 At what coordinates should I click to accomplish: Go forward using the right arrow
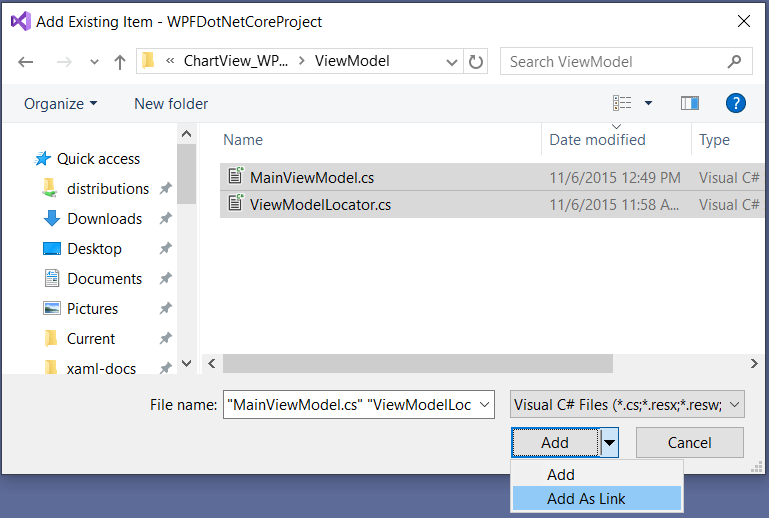(64, 62)
